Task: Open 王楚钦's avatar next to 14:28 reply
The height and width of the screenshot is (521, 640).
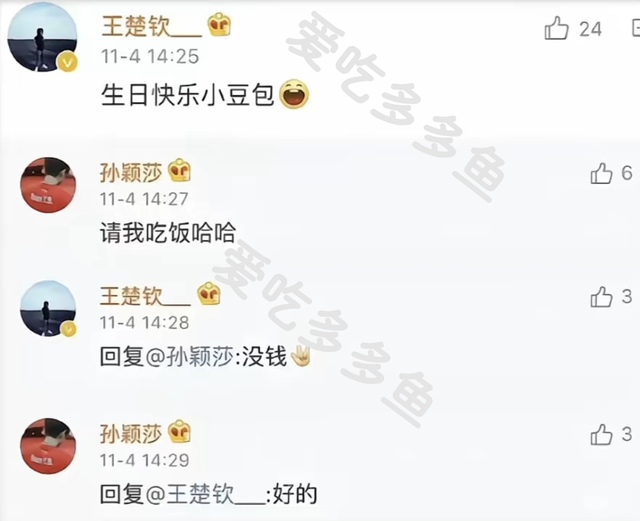Action: point(48,309)
